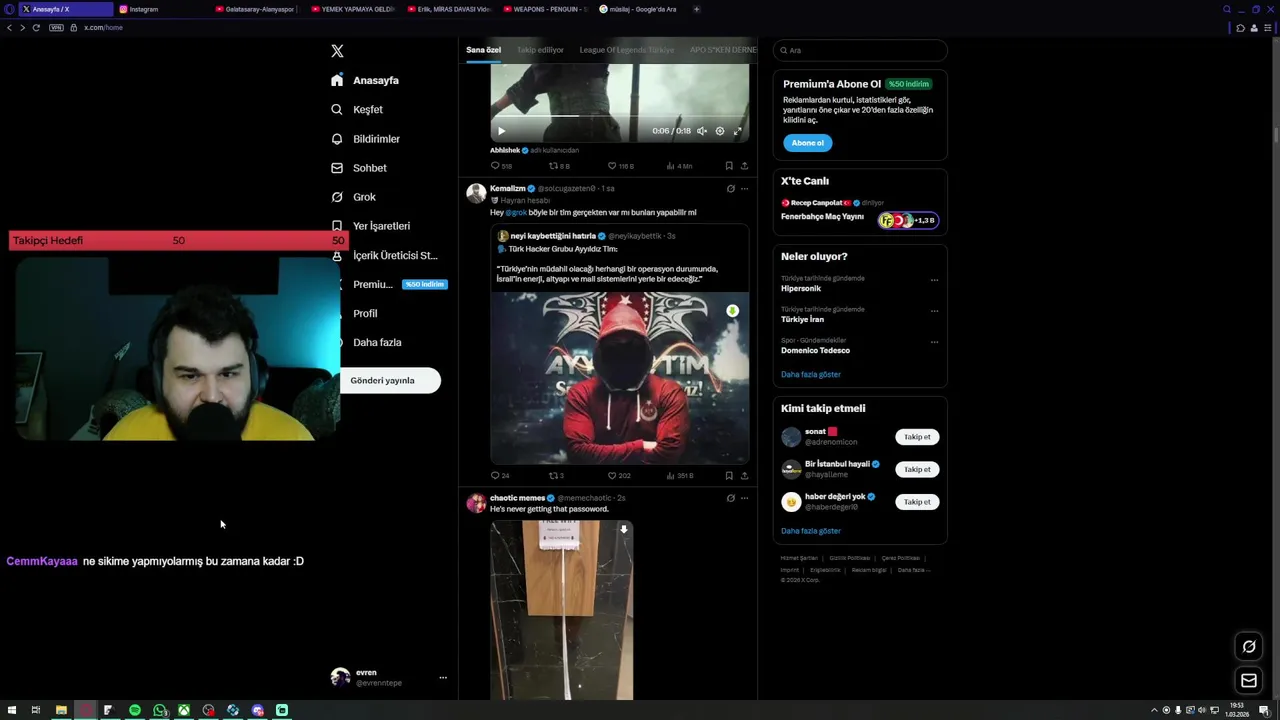
Task: Open Profil page
Action: tap(365, 313)
